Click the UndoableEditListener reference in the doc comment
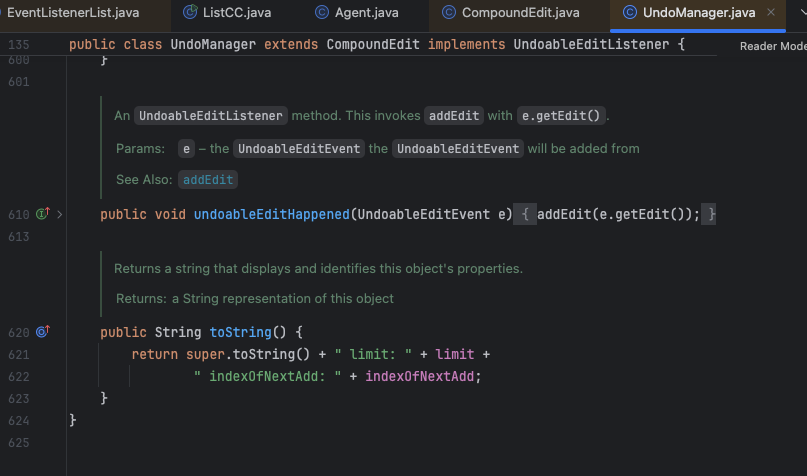Screen dimensions: 807x476 (212, 116)
